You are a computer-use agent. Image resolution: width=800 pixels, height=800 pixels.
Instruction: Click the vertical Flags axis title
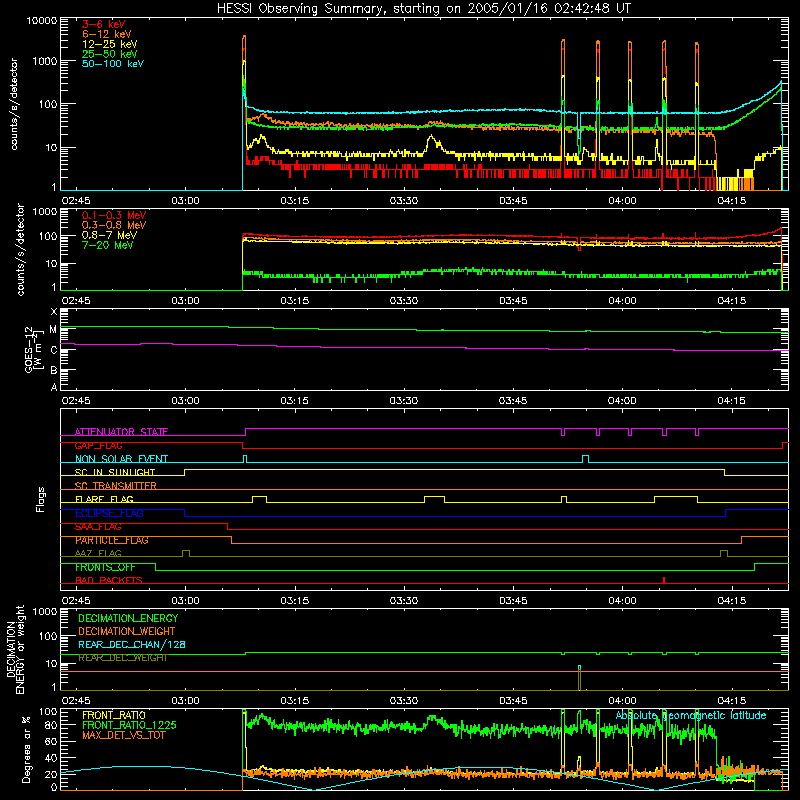pyautogui.click(x=41, y=499)
